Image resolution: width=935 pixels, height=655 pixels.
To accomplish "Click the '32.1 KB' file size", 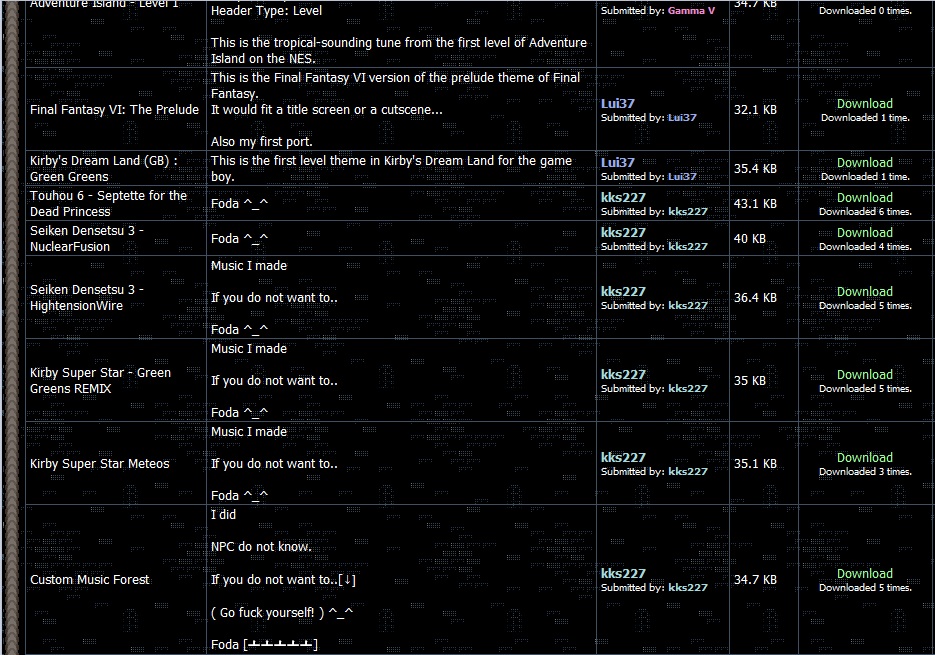I will (x=755, y=110).
